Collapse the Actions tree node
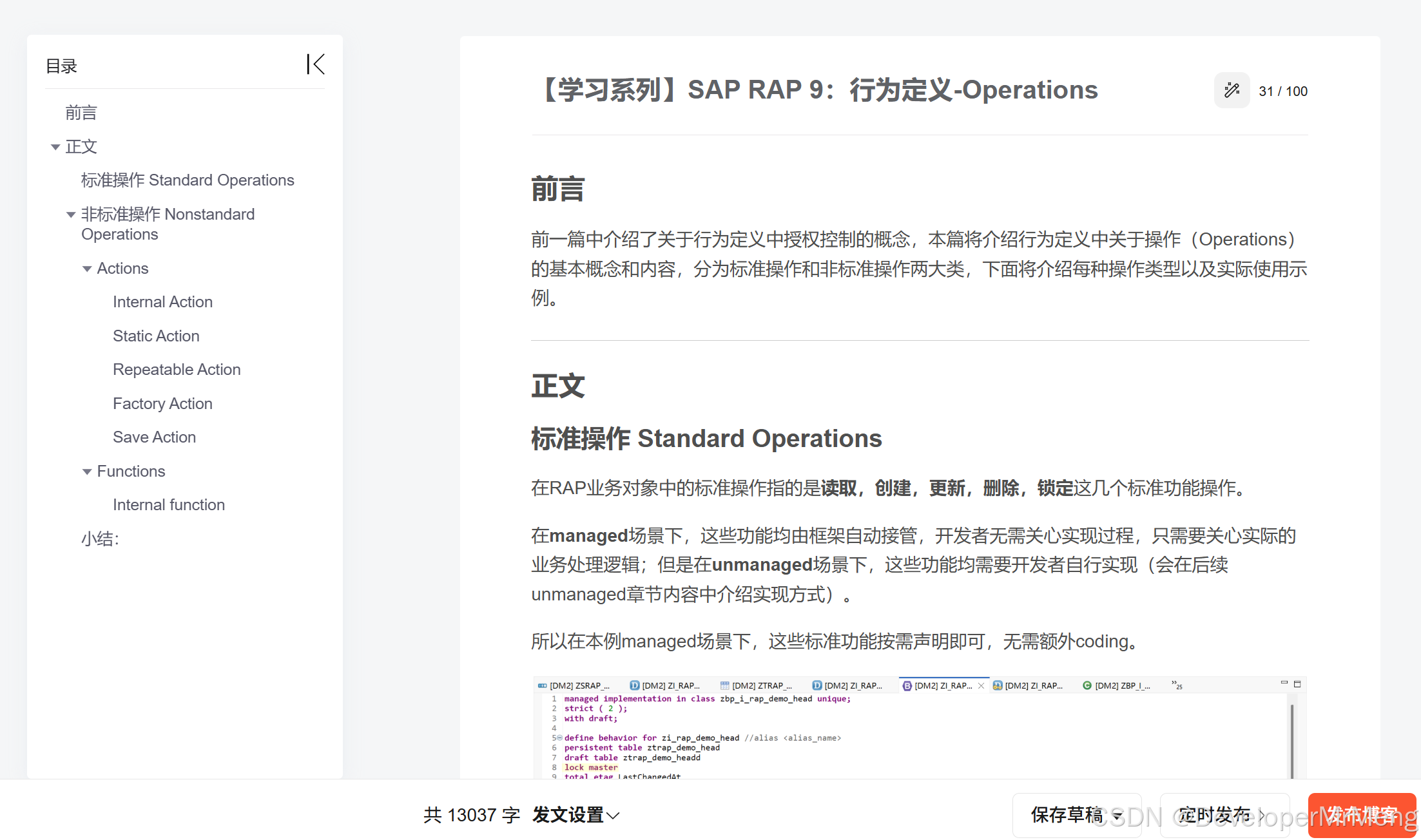 [x=87, y=269]
